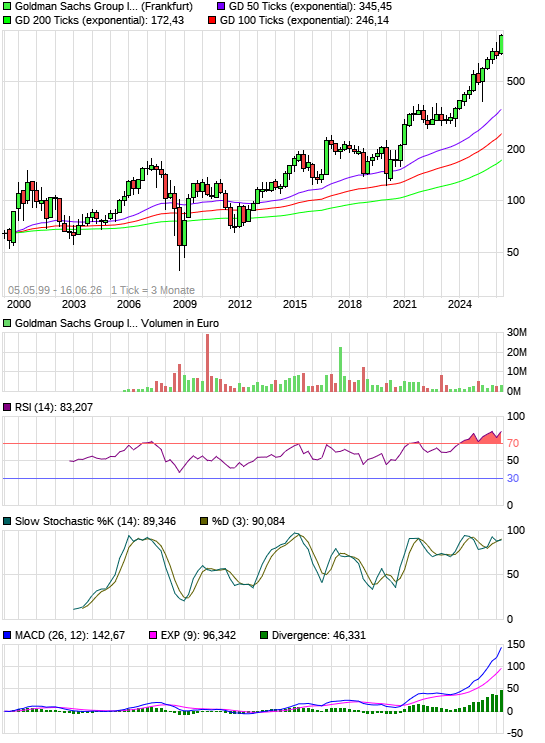Click the 2000 year label on the x-axis
This screenshot has width=545, height=743.
[19, 304]
